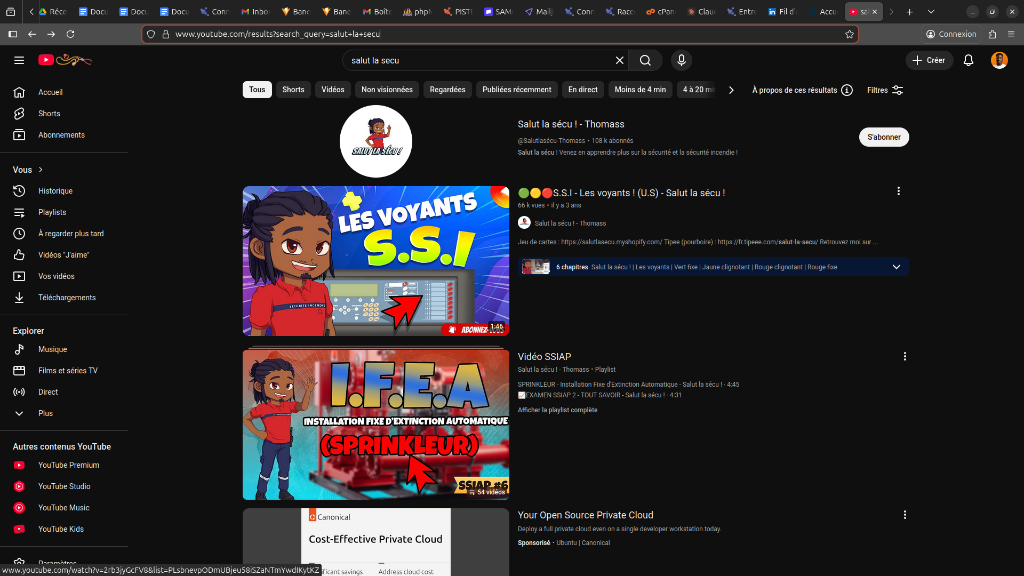Play Les Voyants S.S.I thumbnail
Viewport: 1024px width, 576px height.
point(376,261)
